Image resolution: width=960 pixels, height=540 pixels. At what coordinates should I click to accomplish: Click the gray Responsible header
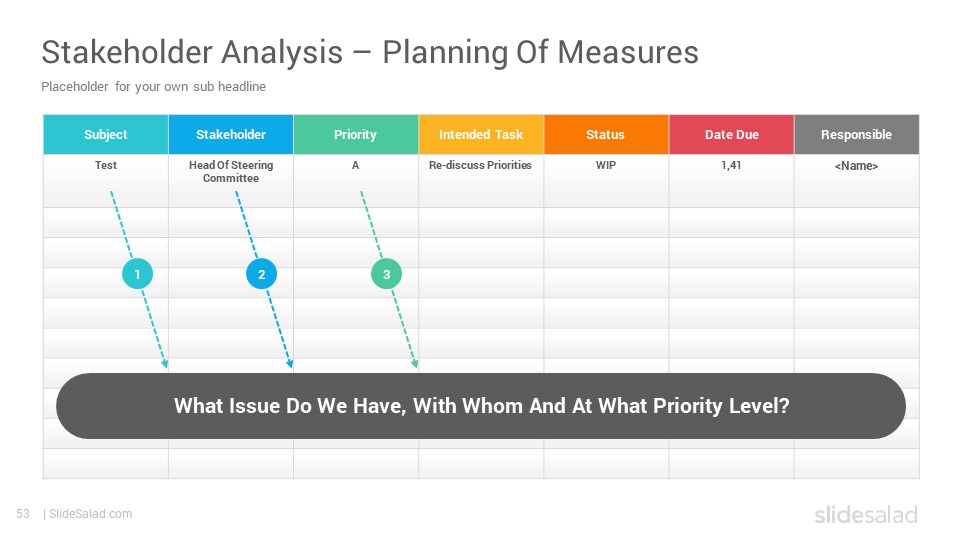[857, 134]
